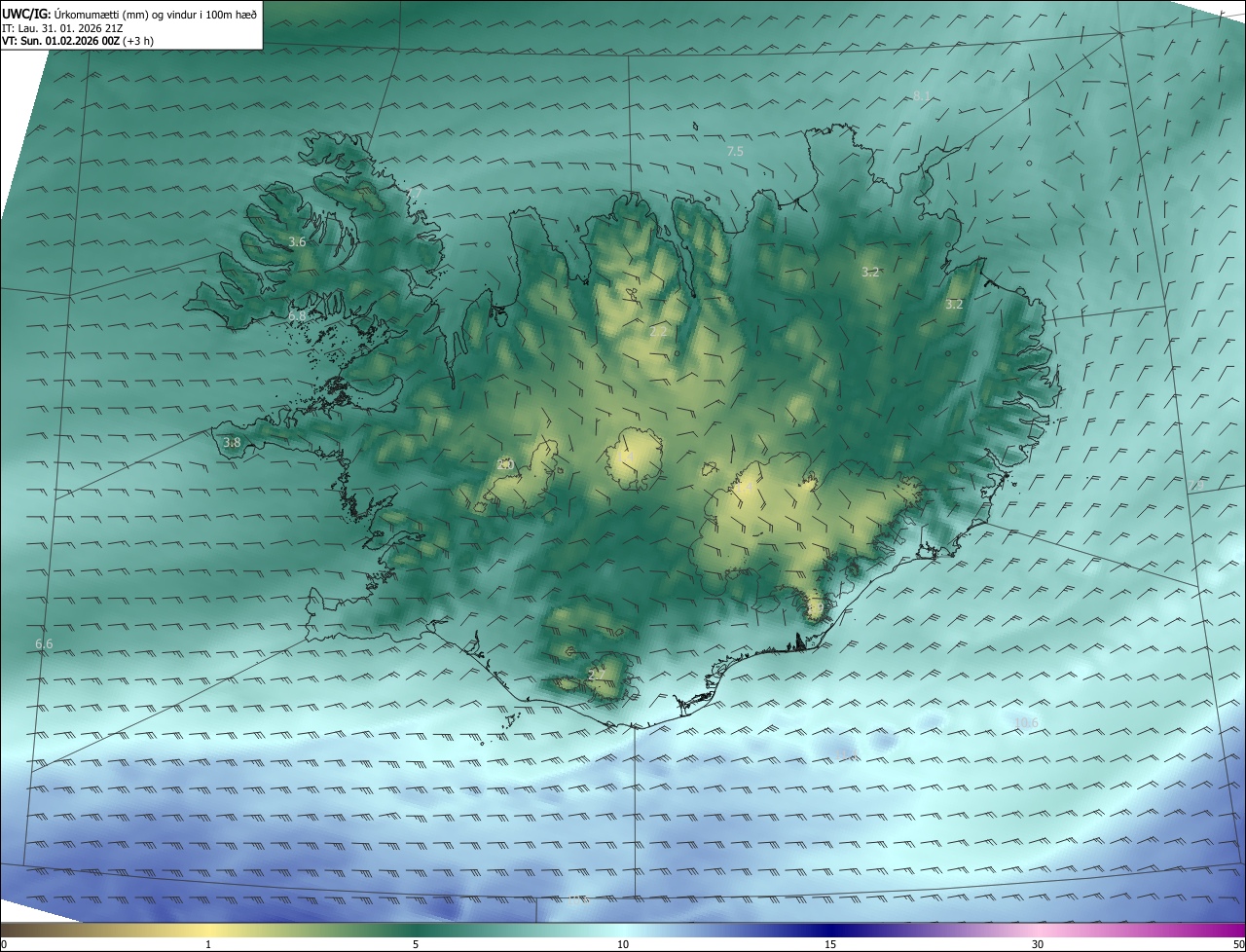Screen dimensions: 1246x952
Task: Click the 3.6 value over the Westfjords
Action: 297,241
